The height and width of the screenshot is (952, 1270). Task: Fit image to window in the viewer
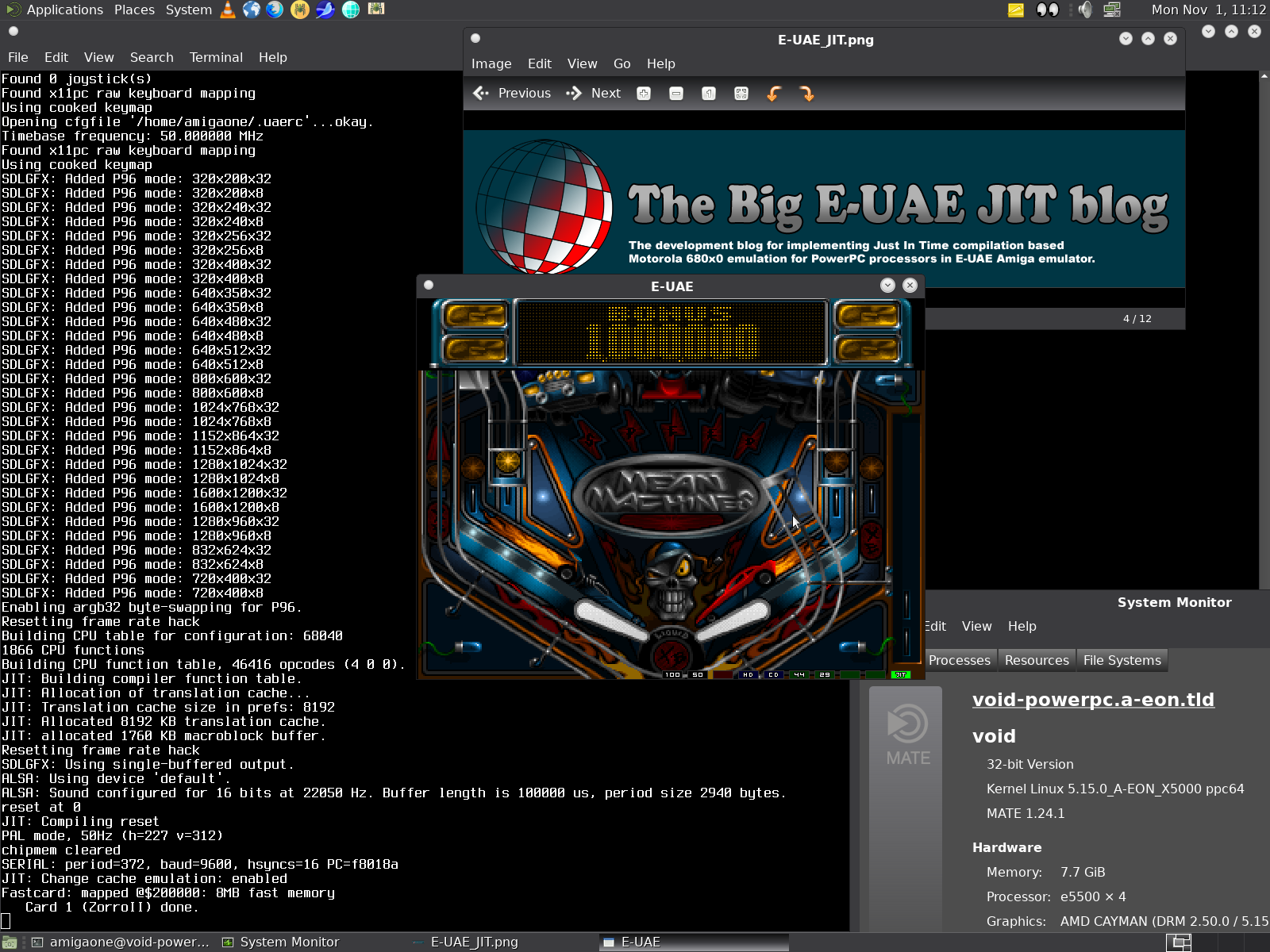coord(741,94)
